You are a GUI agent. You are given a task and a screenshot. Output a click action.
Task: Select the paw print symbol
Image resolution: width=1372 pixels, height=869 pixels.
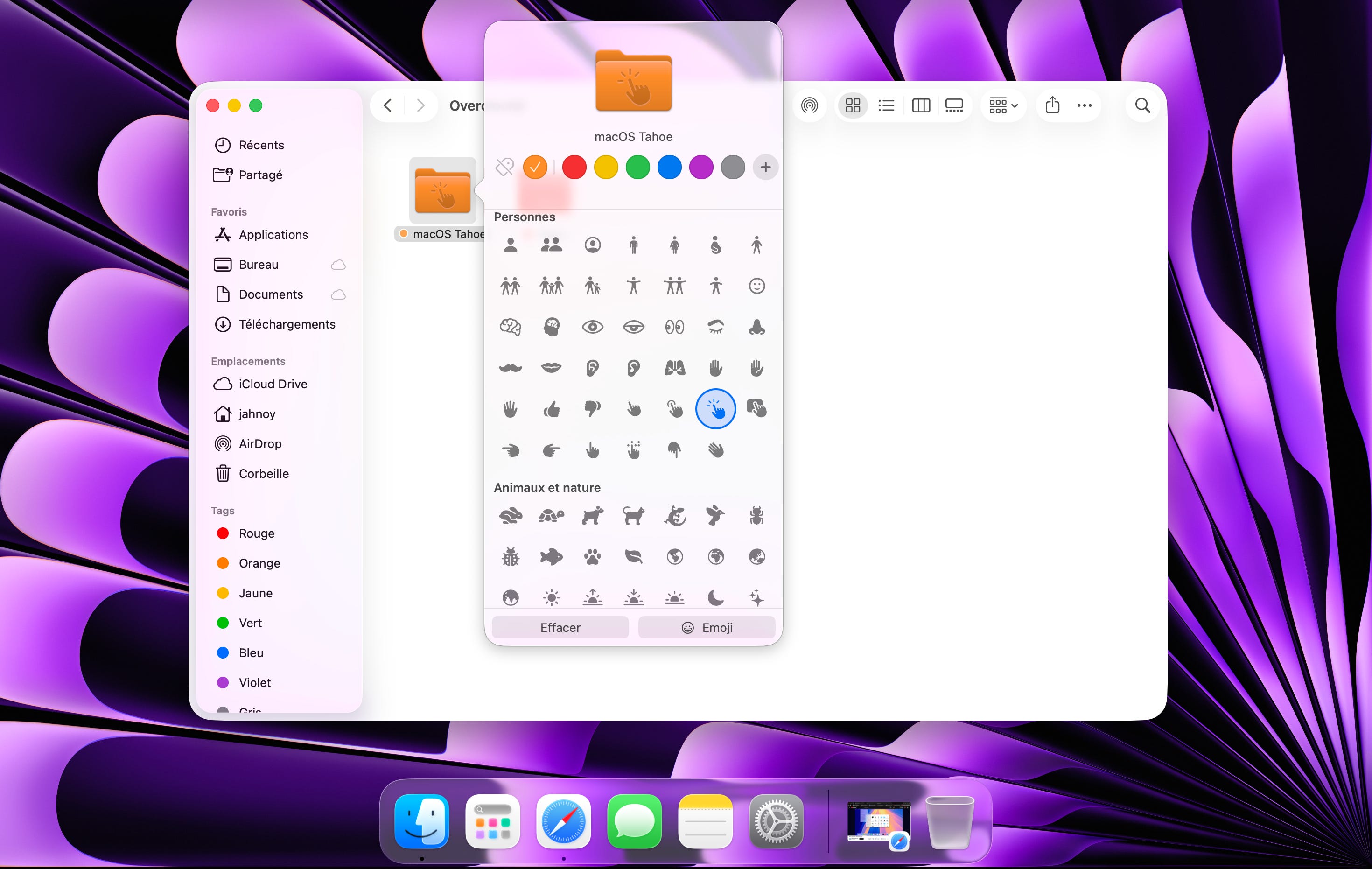click(592, 557)
